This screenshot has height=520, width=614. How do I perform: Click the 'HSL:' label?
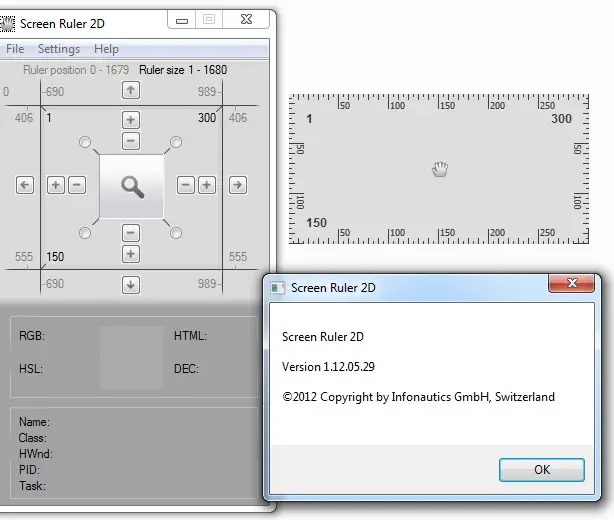pyautogui.click(x=31, y=368)
